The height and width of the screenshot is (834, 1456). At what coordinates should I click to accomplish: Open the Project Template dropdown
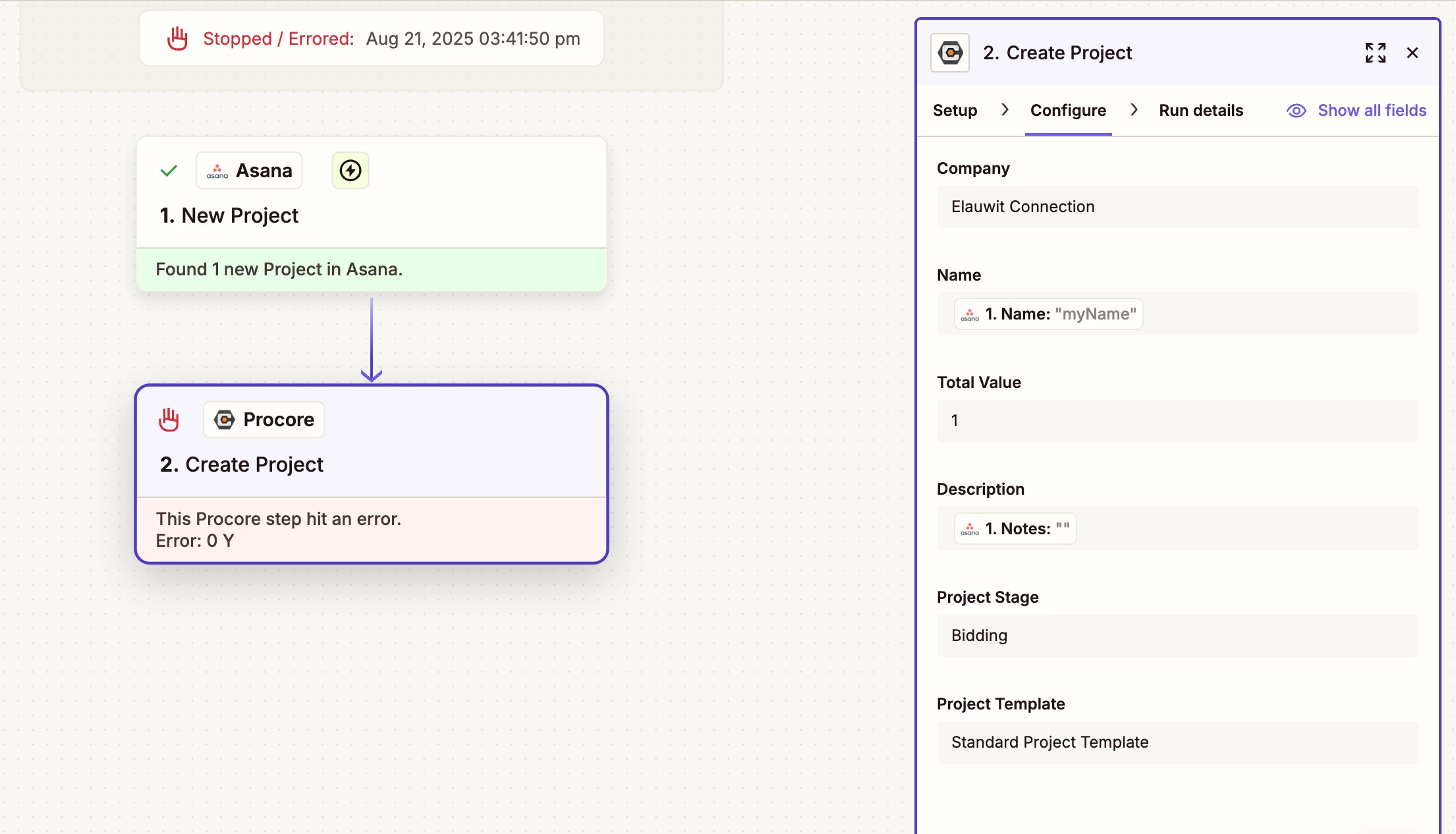(1178, 742)
